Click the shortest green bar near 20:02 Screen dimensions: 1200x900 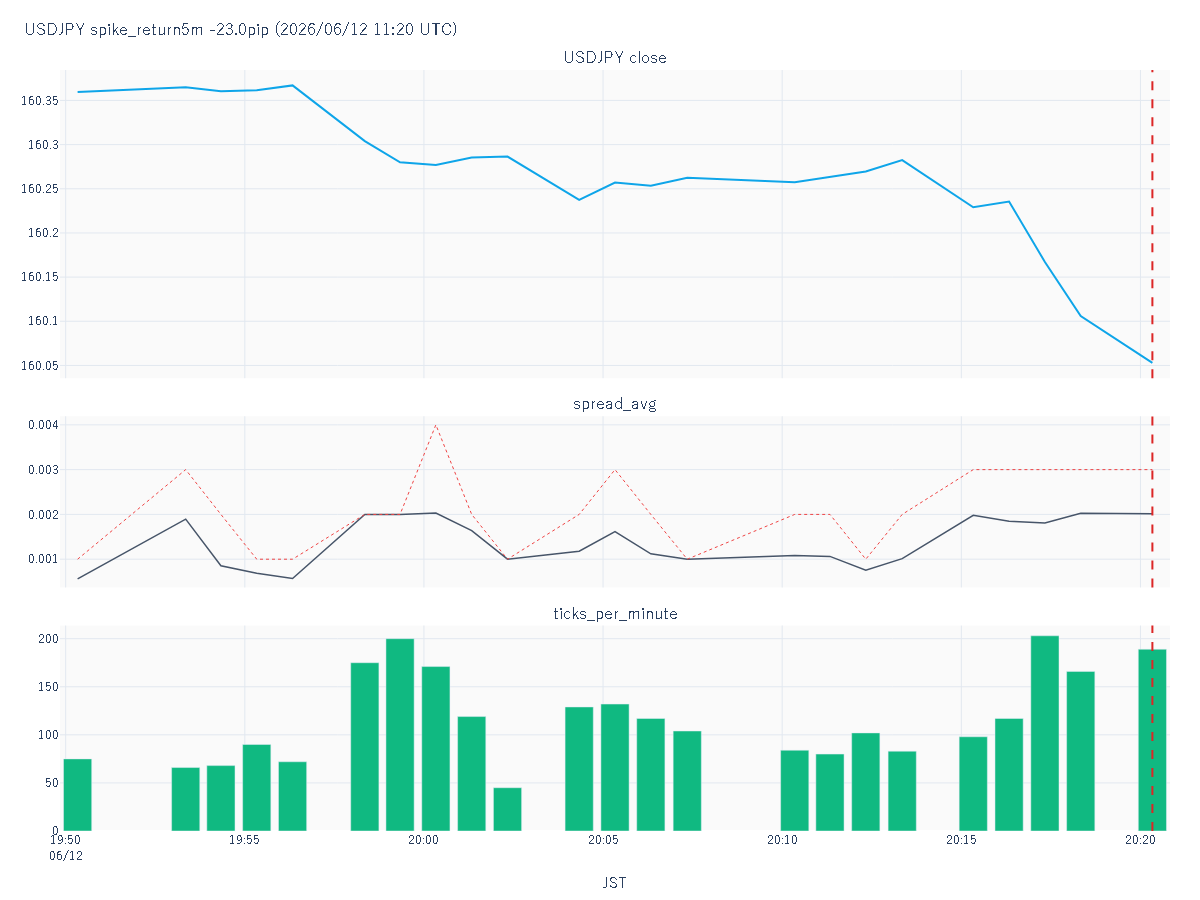point(507,809)
